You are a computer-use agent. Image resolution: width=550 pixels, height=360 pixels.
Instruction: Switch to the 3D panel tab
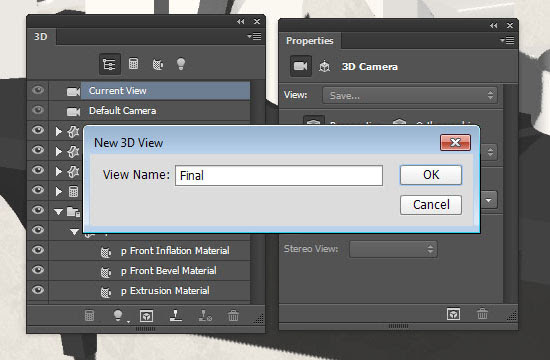[41, 37]
